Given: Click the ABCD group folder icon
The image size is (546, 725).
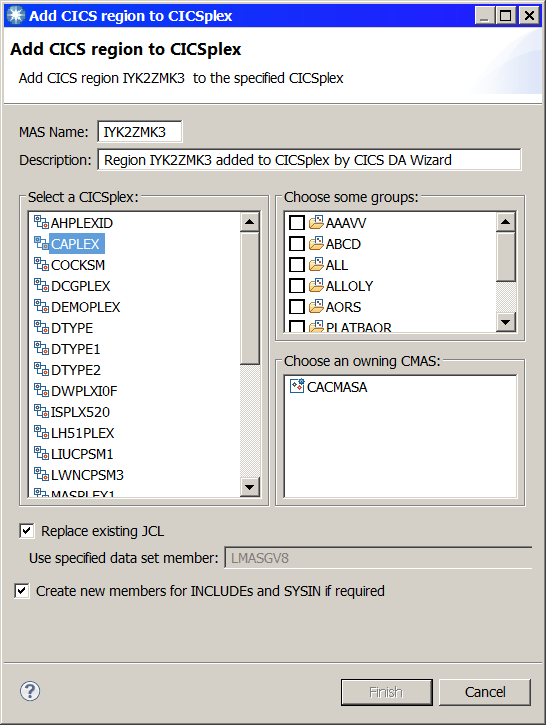Looking at the screenshot, I should 316,243.
